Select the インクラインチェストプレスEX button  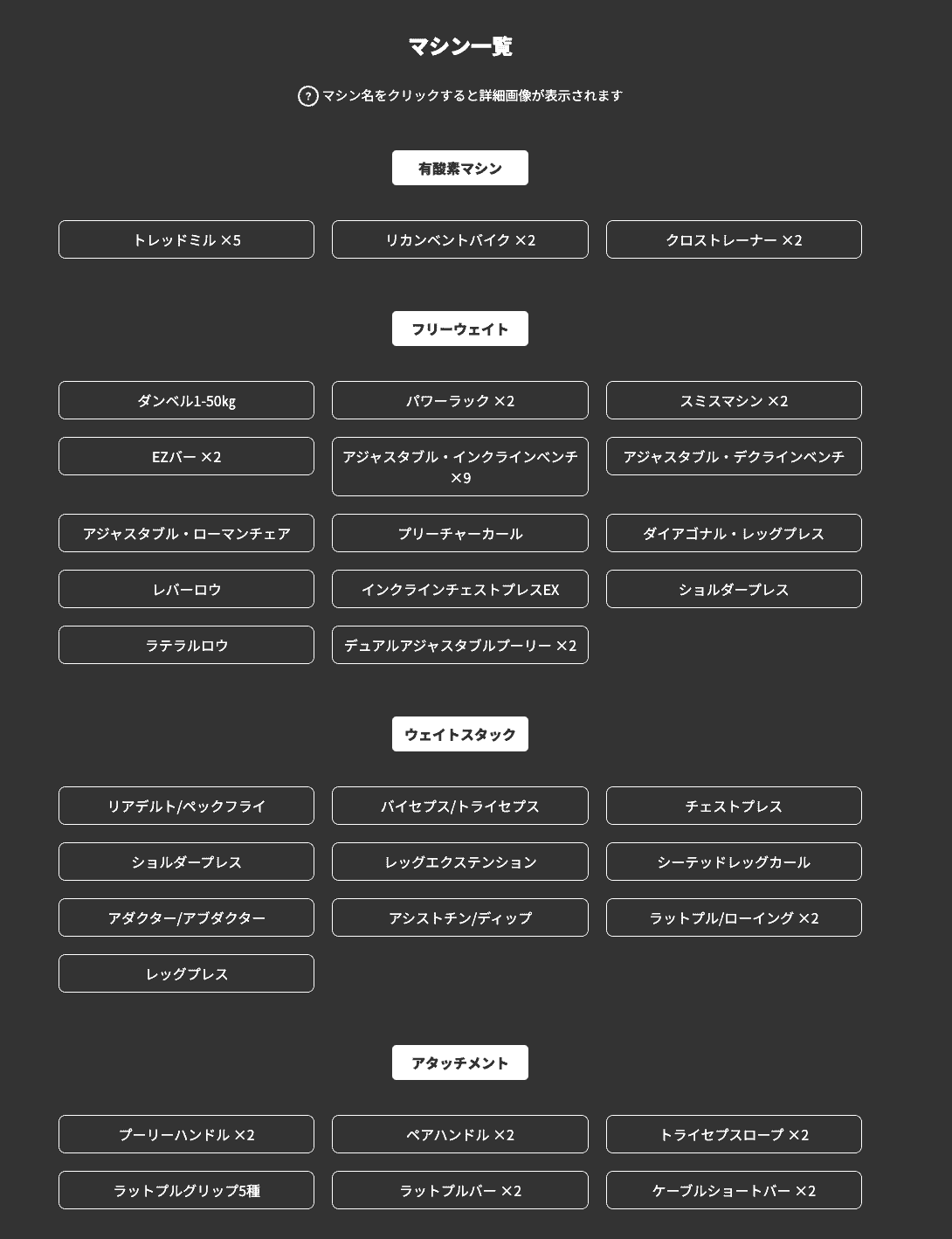[x=459, y=589]
